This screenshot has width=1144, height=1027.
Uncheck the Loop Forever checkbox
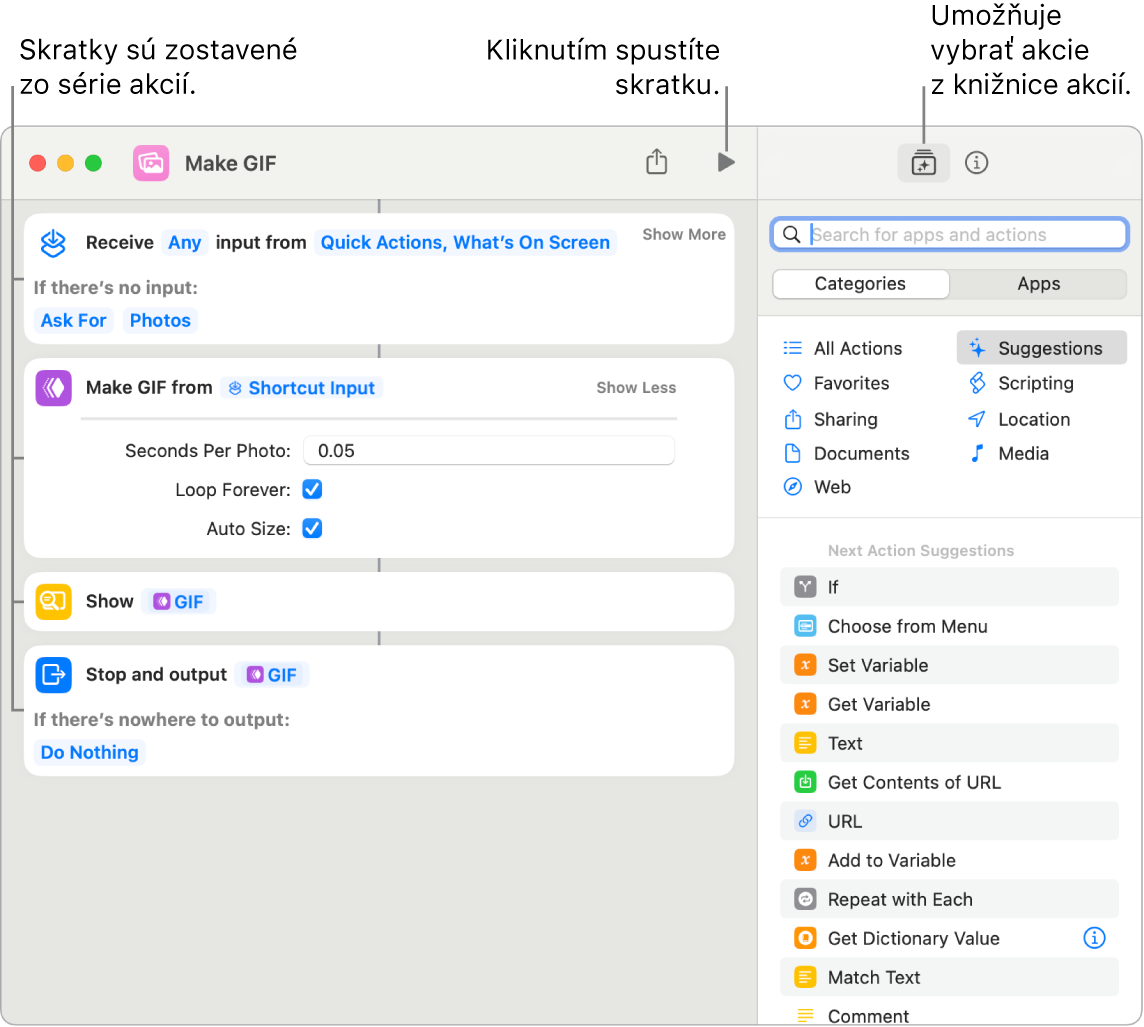tap(312, 490)
